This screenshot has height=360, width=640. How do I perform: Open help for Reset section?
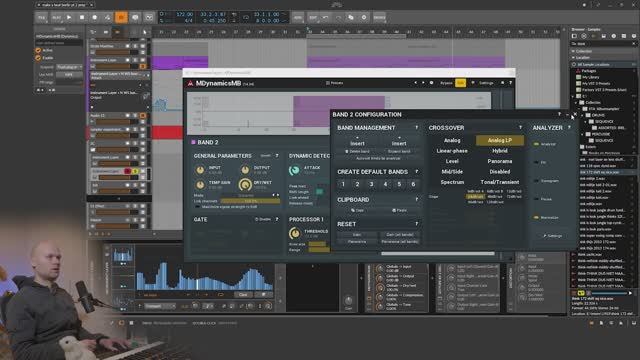[x=417, y=224]
